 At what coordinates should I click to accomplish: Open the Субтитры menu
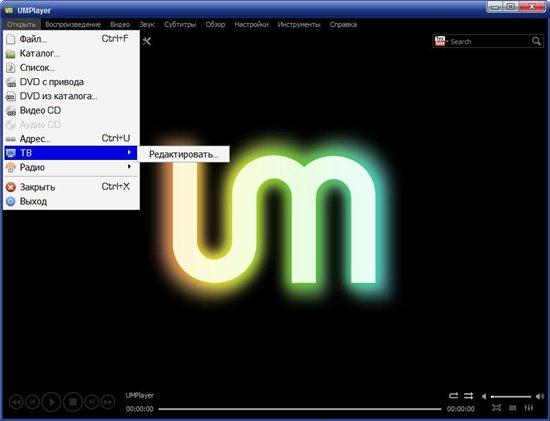180,25
